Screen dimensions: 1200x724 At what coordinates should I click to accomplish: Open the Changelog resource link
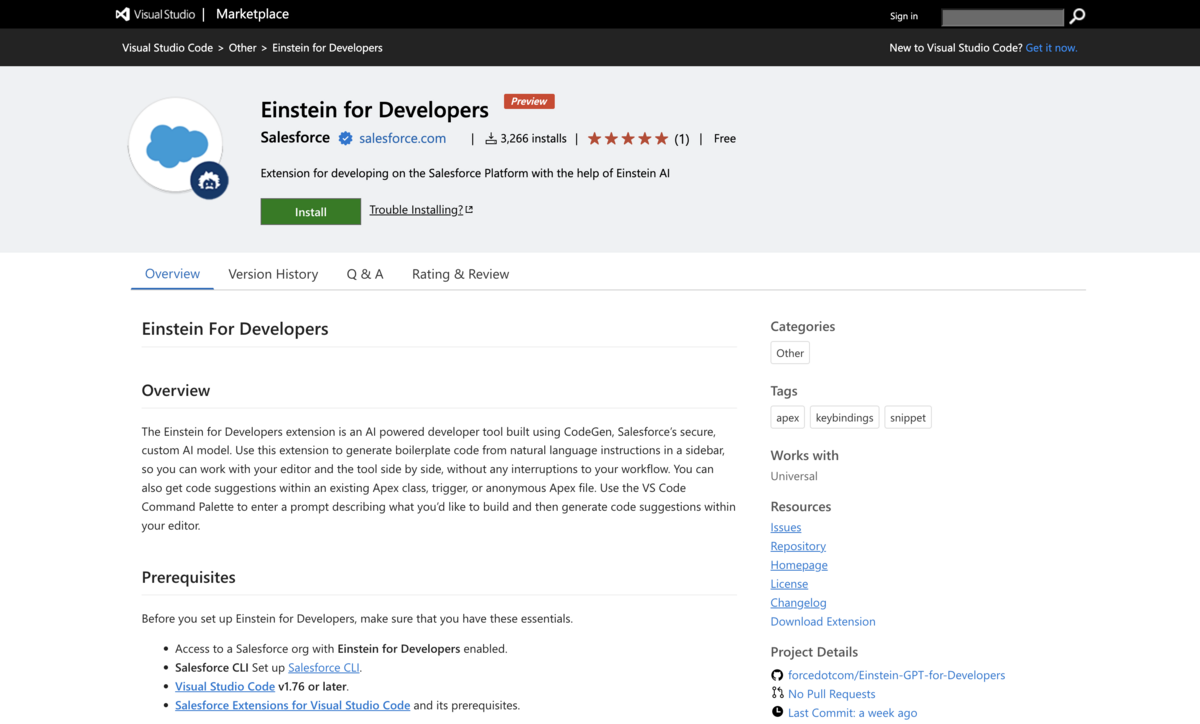(798, 602)
